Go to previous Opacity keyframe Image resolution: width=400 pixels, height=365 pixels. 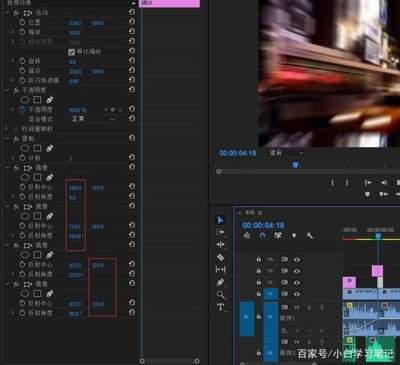click(106, 109)
